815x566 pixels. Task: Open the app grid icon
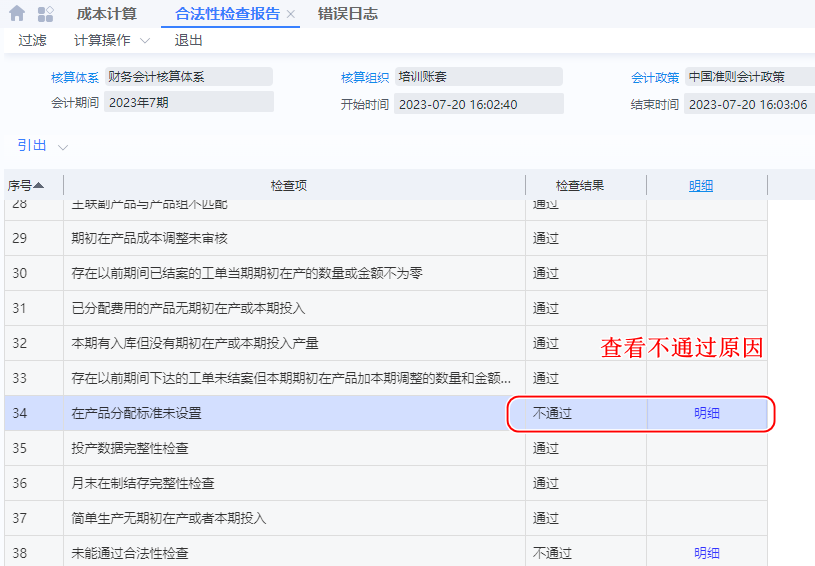45,14
